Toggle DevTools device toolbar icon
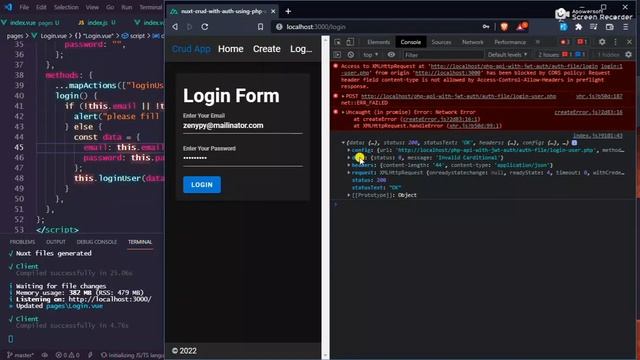The image size is (640, 360). click(x=350, y=42)
